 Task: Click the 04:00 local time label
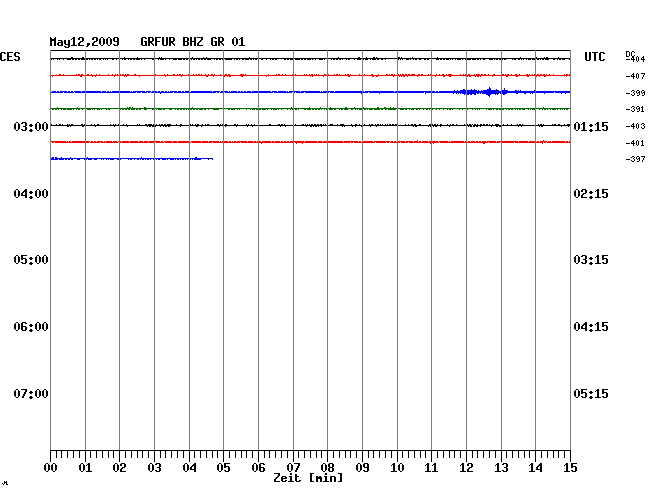pyautogui.click(x=31, y=194)
